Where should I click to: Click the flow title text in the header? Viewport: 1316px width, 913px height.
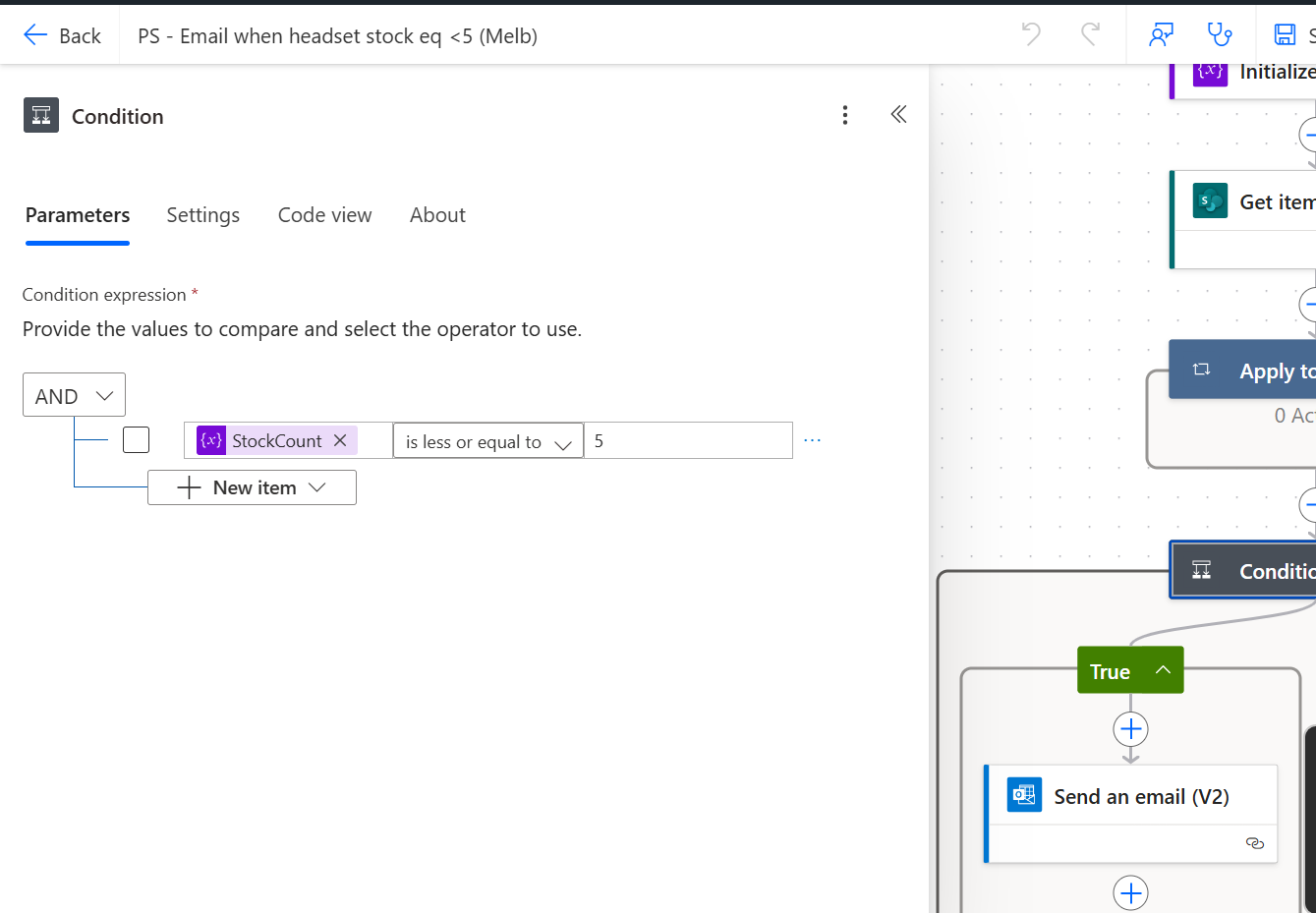click(337, 36)
